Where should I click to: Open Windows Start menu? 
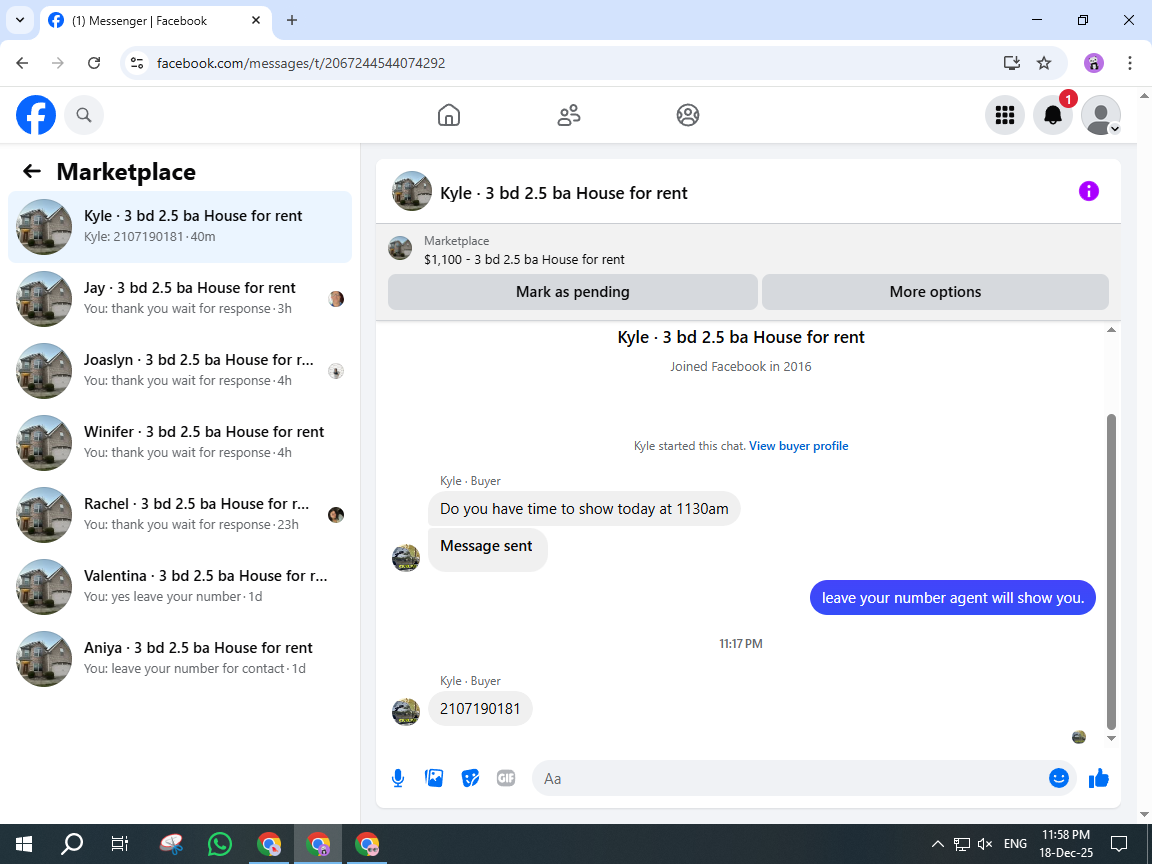24,844
